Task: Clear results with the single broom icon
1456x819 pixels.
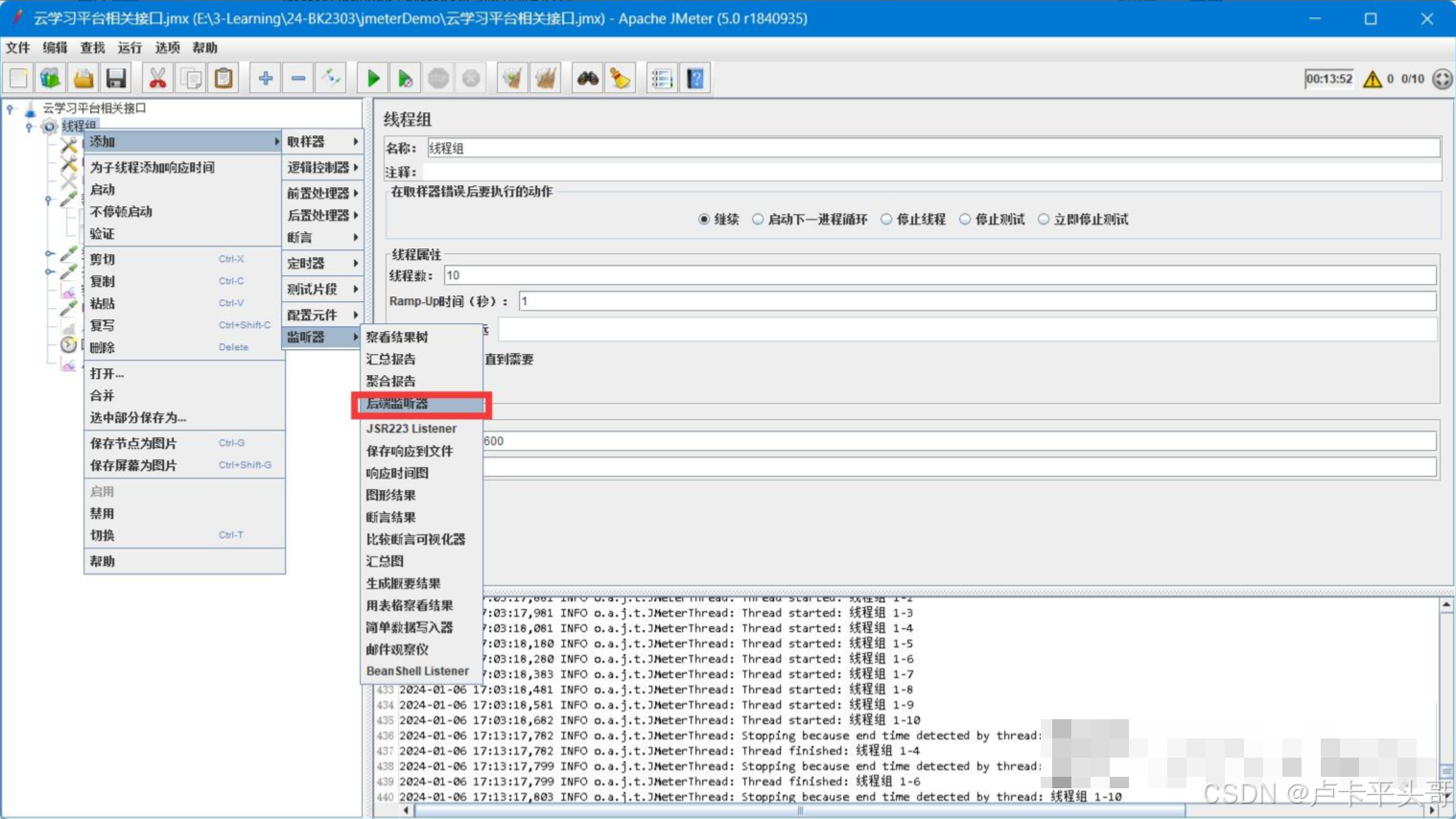Action: coord(512,79)
